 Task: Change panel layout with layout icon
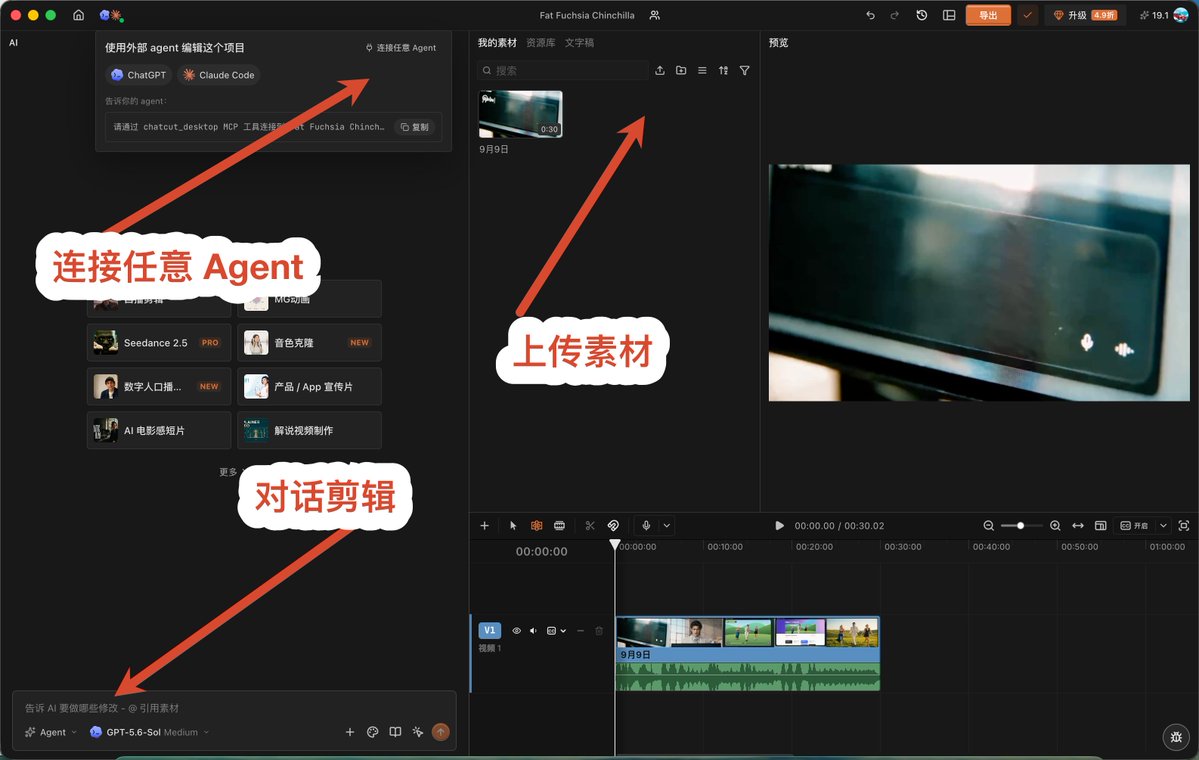(949, 15)
